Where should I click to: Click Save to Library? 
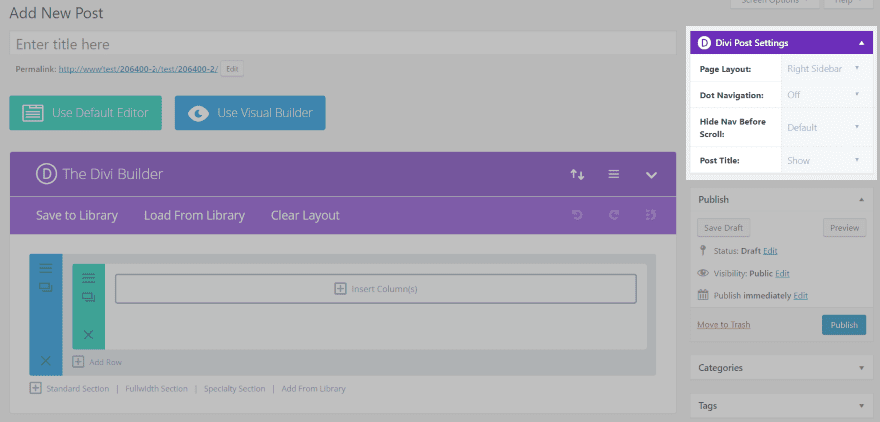click(77, 215)
